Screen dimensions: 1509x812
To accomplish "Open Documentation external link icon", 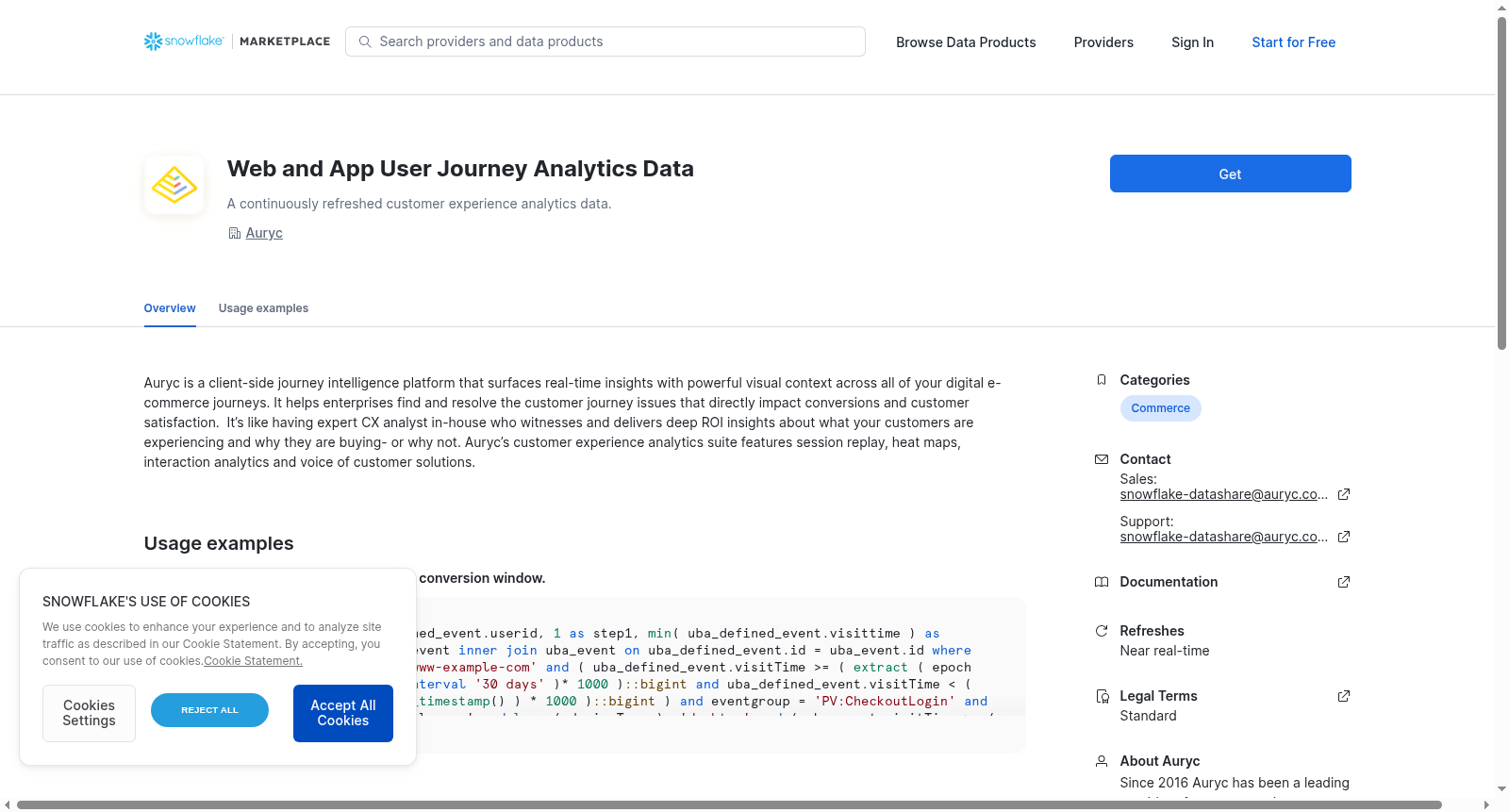I will point(1344,582).
